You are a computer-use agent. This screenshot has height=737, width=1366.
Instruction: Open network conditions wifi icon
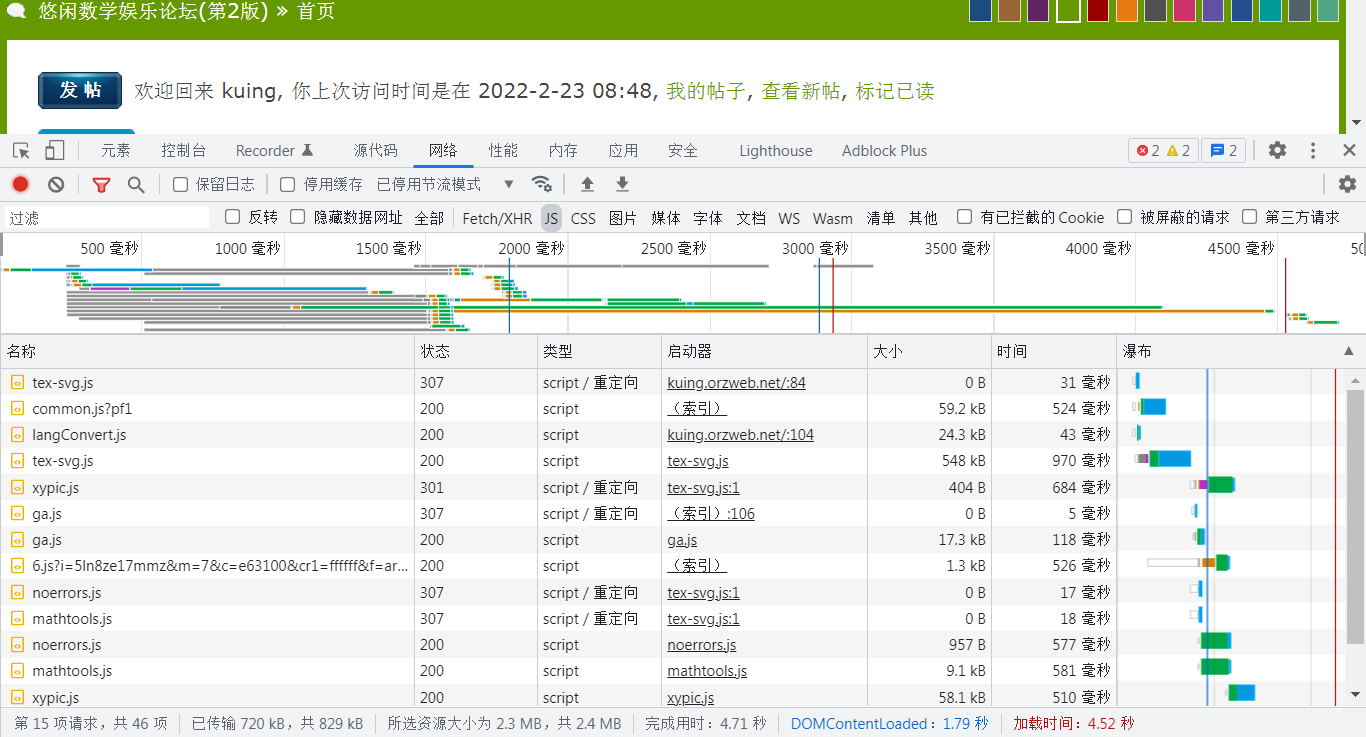[x=541, y=184]
